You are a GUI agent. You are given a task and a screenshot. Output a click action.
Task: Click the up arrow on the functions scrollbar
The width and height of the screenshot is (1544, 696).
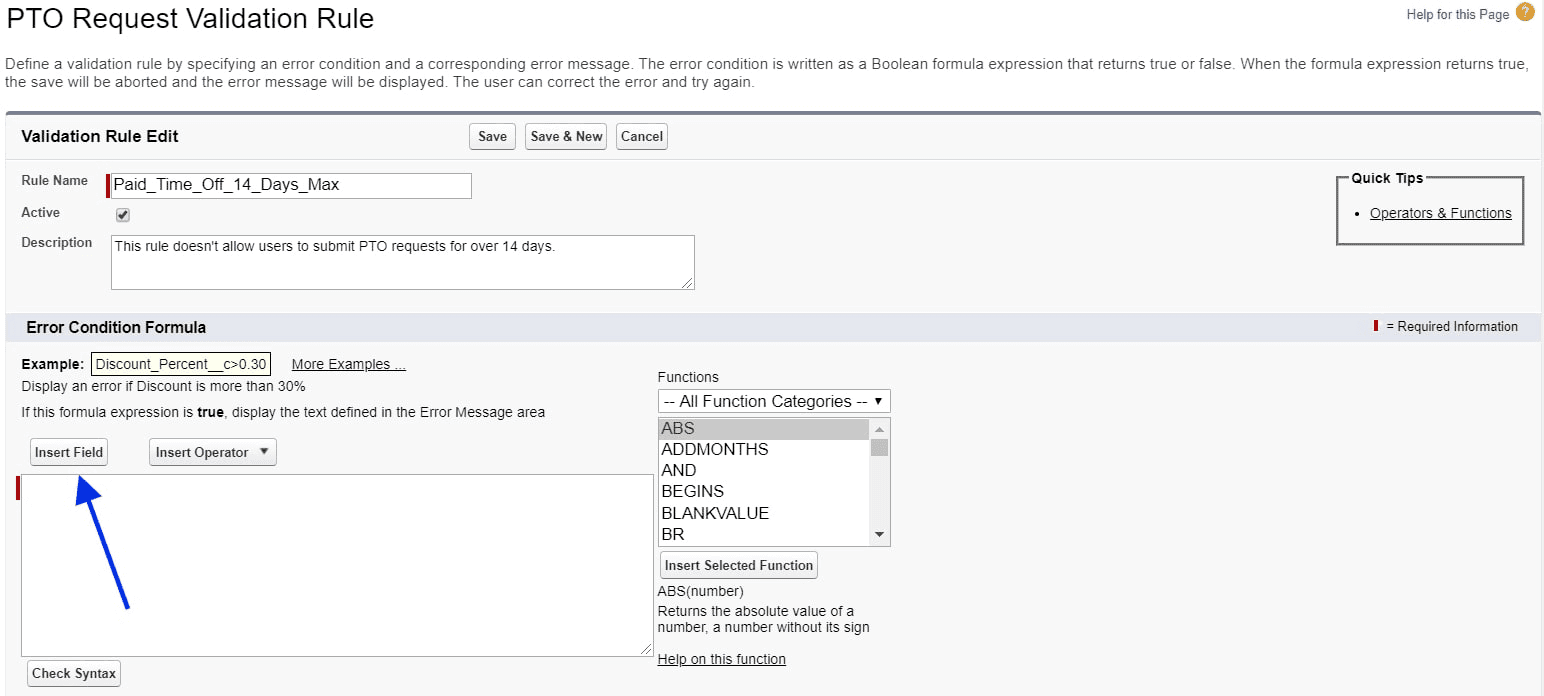click(879, 428)
